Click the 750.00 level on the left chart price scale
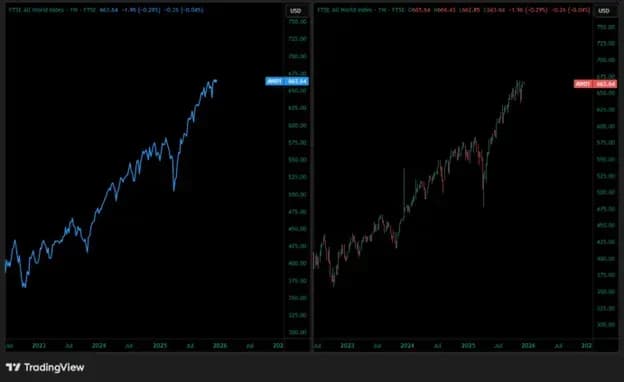 (x=298, y=21)
